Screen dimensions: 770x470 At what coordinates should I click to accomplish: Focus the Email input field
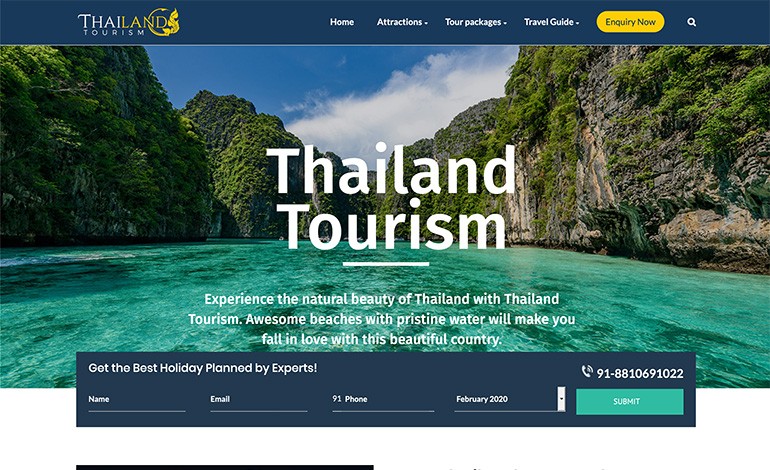259,400
